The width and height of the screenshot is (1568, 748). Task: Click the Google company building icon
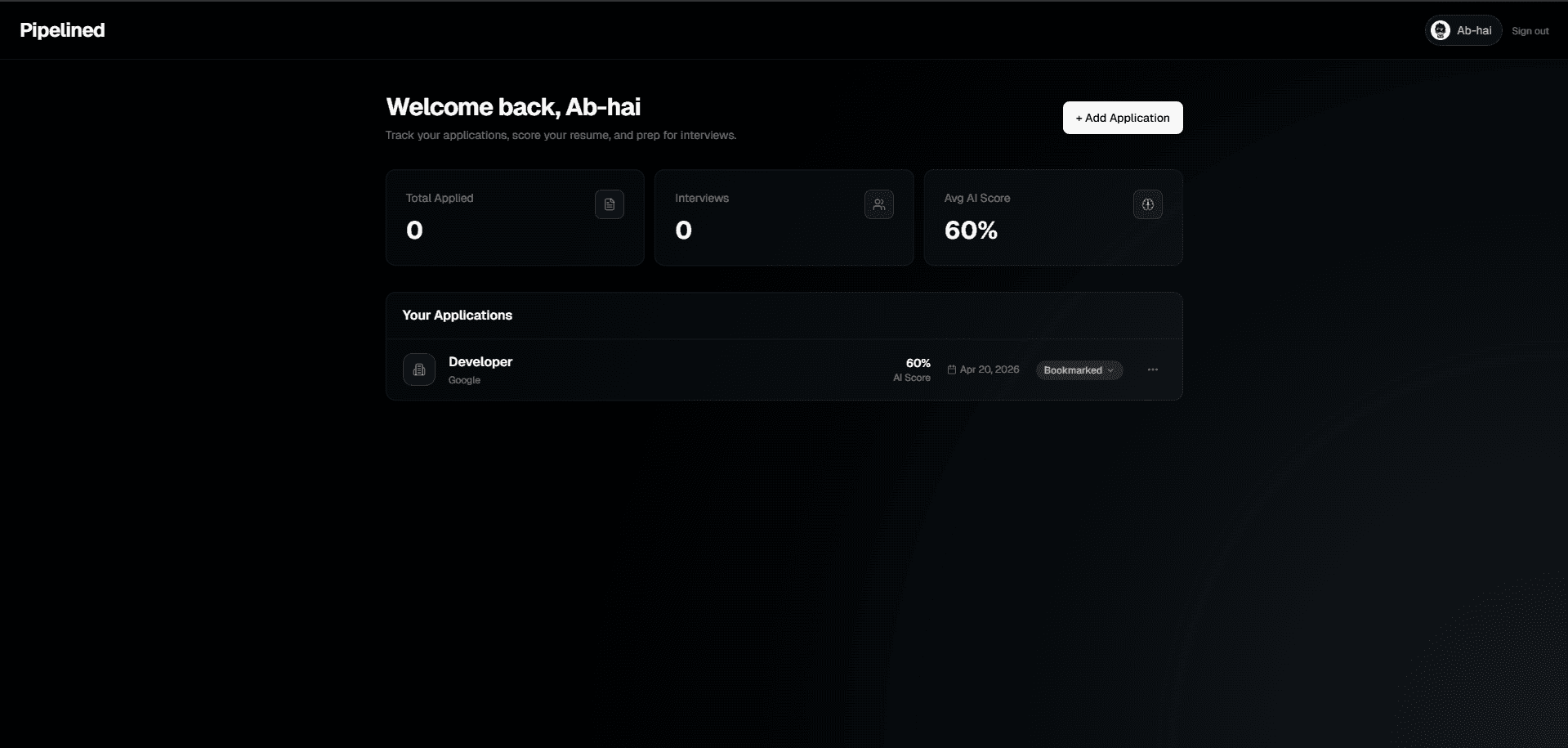419,370
